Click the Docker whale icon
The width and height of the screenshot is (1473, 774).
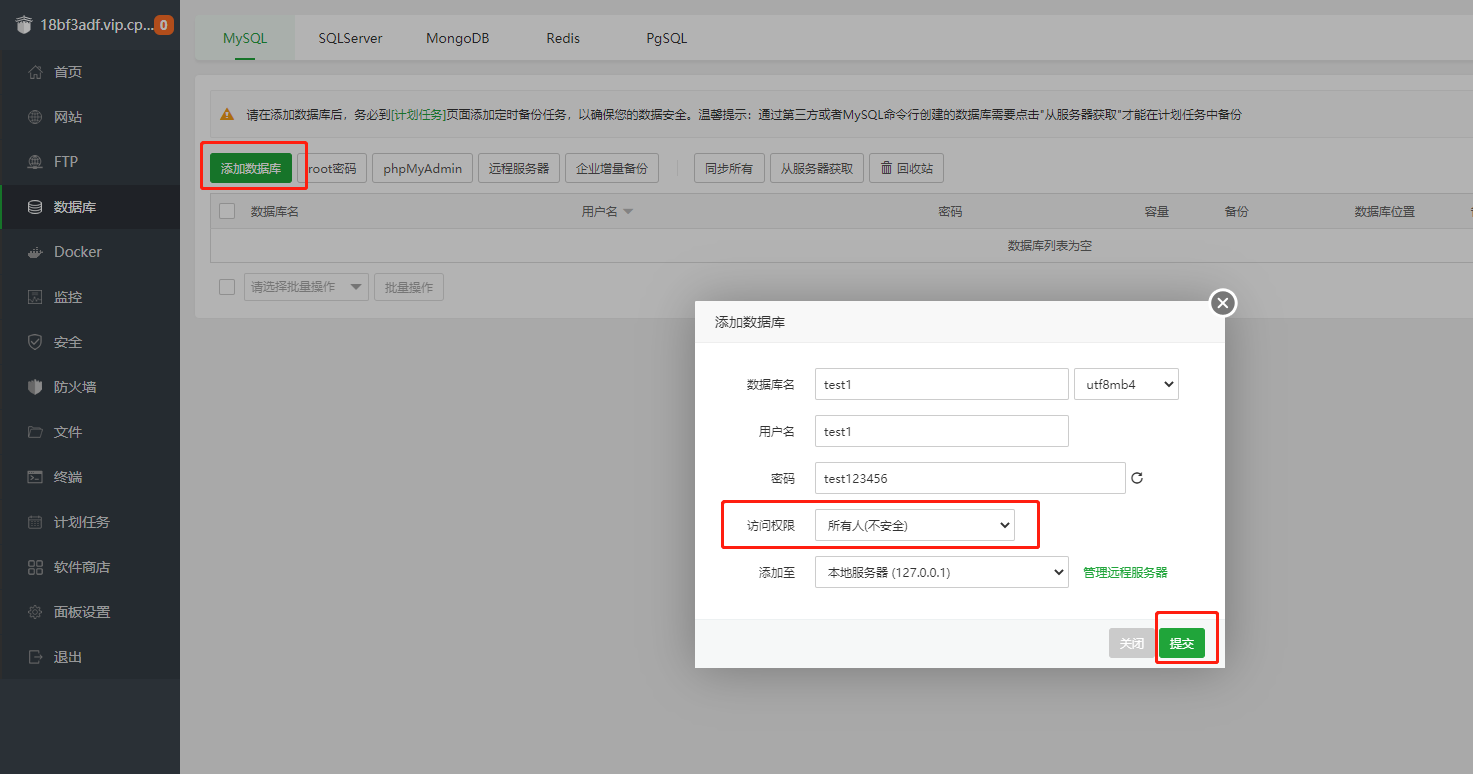click(x=35, y=252)
